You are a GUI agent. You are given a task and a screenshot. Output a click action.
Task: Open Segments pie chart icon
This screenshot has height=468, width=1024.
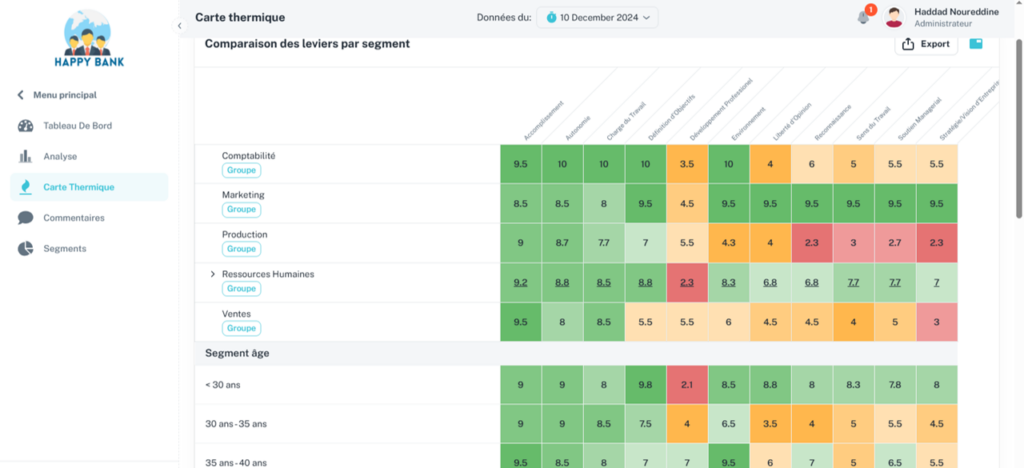[25, 248]
